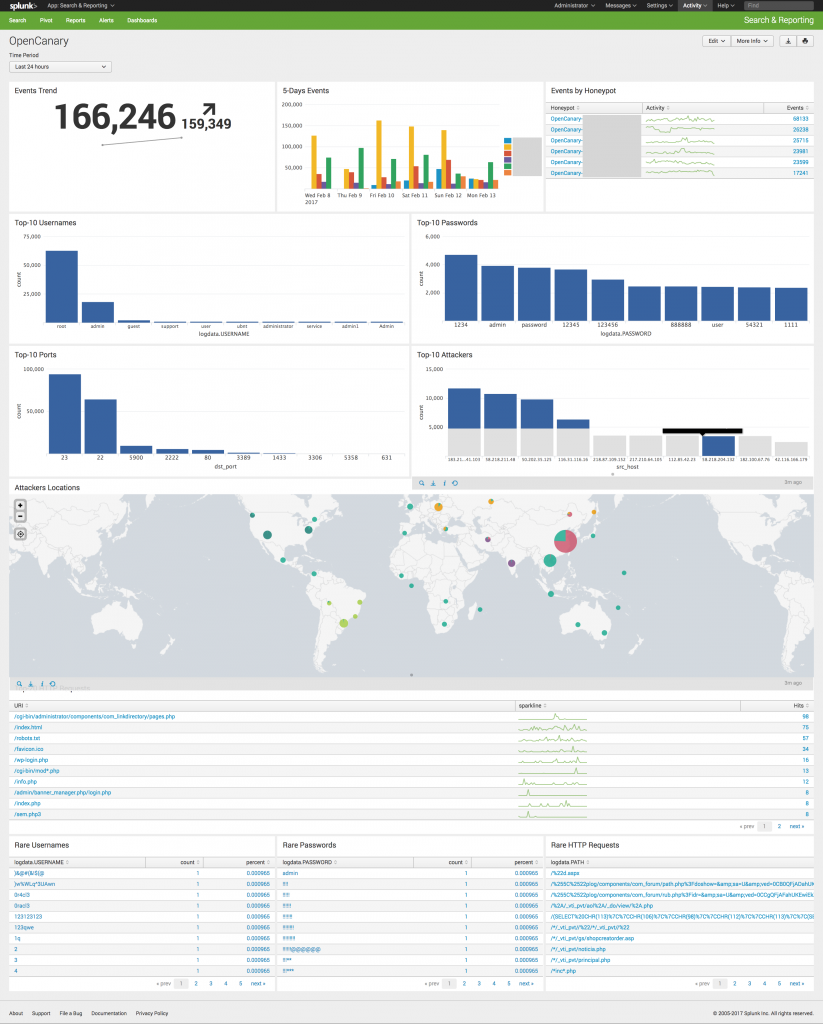Image resolution: width=823 pixels, height=1024 pixels.
Task: Open the Alerts tab
Action: coord(106,20)
